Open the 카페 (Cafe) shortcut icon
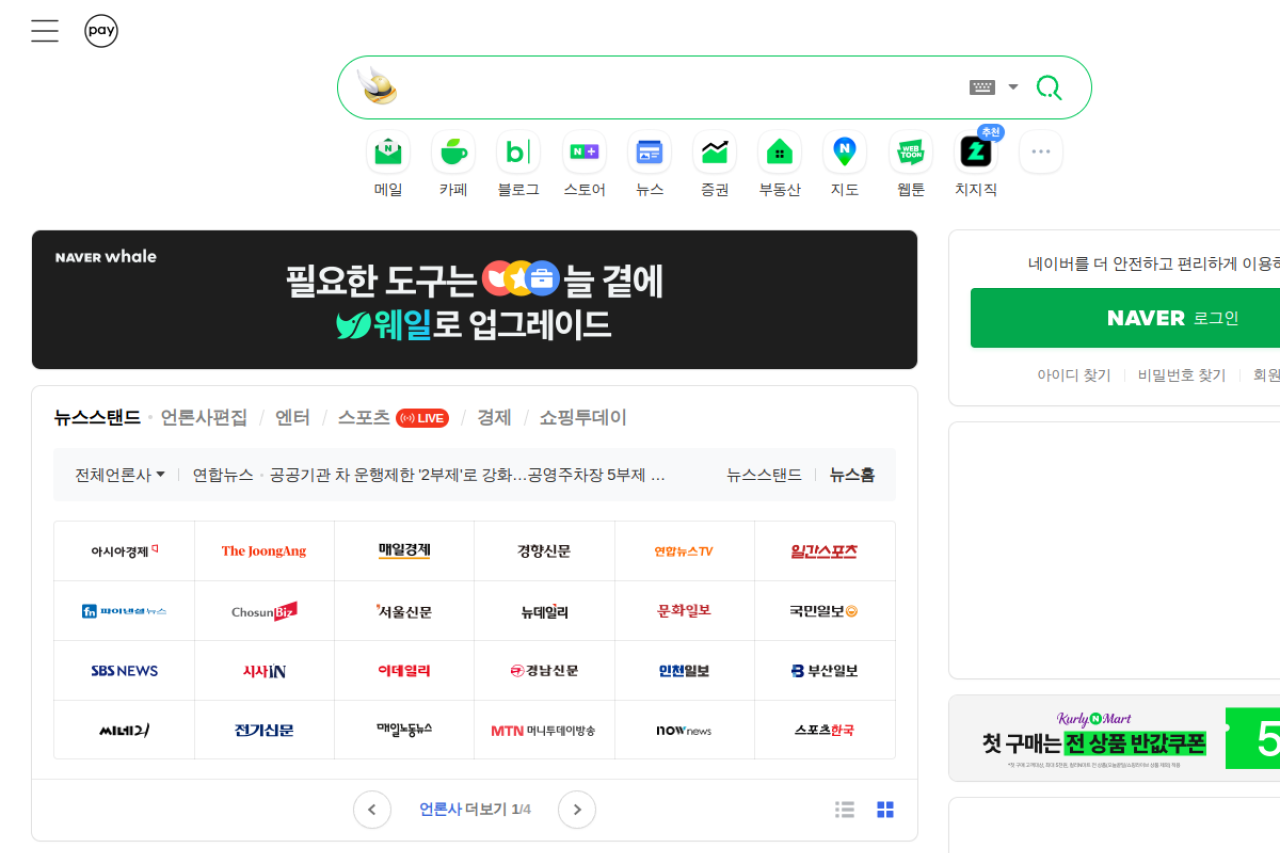This screenshot has height=853, width=1280. [x=453, y=152]
